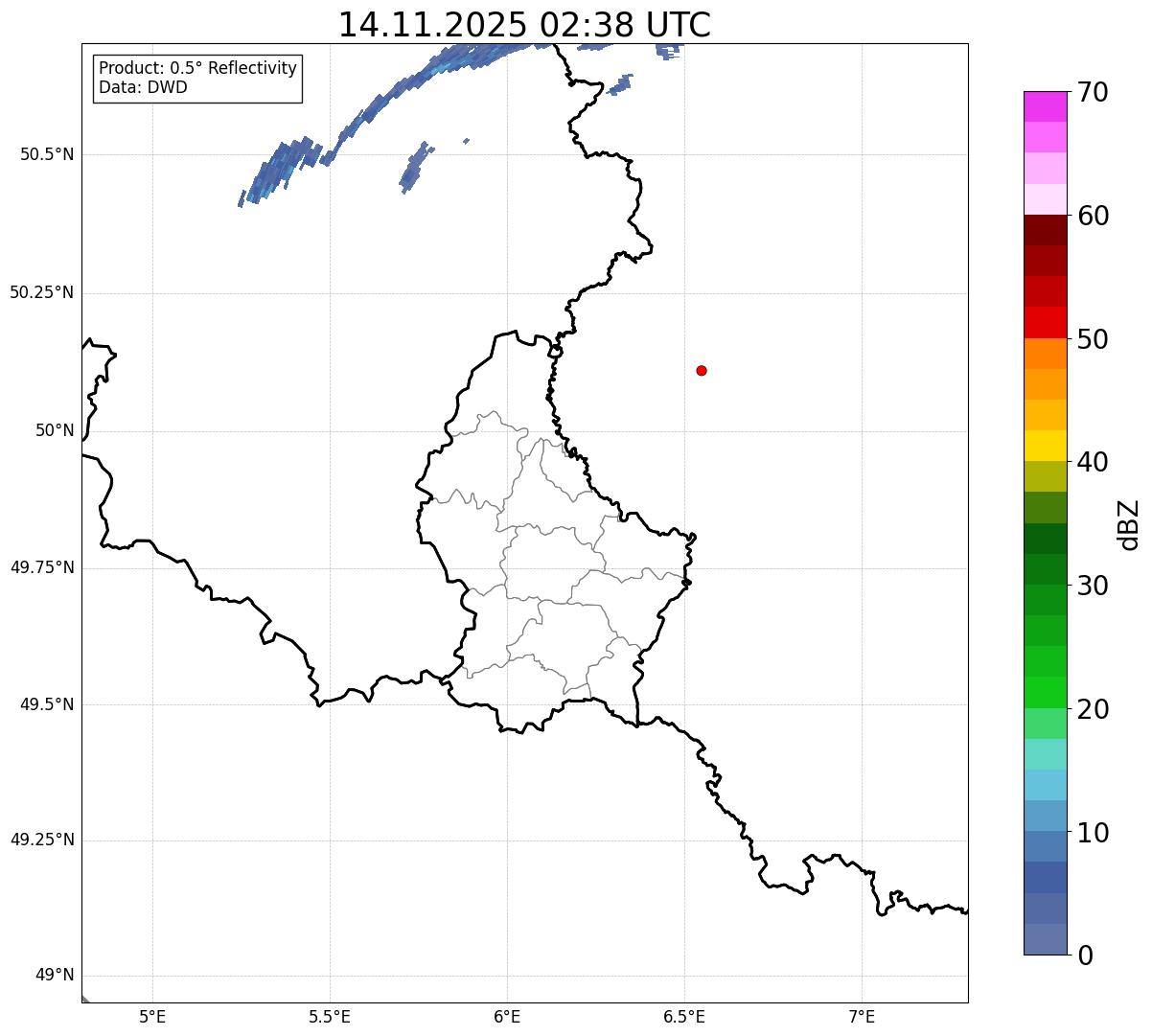Click the dark maroon segment below 60
1152x1036 pixels.
point(1045,230)
